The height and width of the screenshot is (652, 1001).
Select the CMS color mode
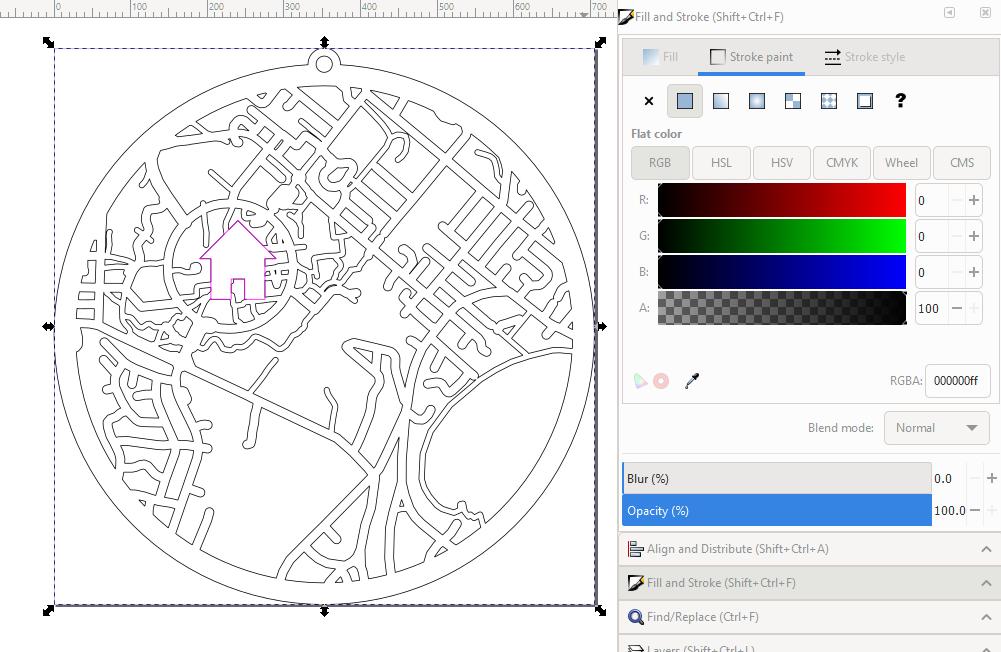tap(962, 163)
